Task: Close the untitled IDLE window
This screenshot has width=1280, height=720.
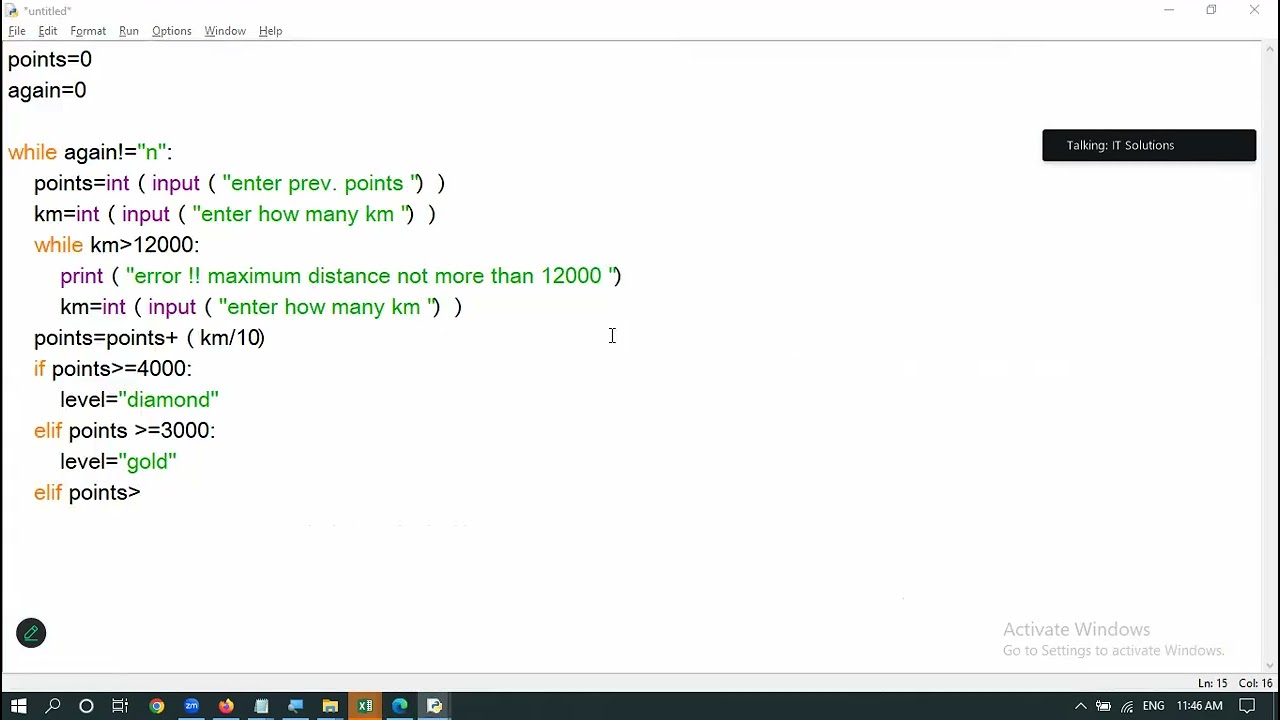Action: pyautogui.click(x=1254, y=10)
